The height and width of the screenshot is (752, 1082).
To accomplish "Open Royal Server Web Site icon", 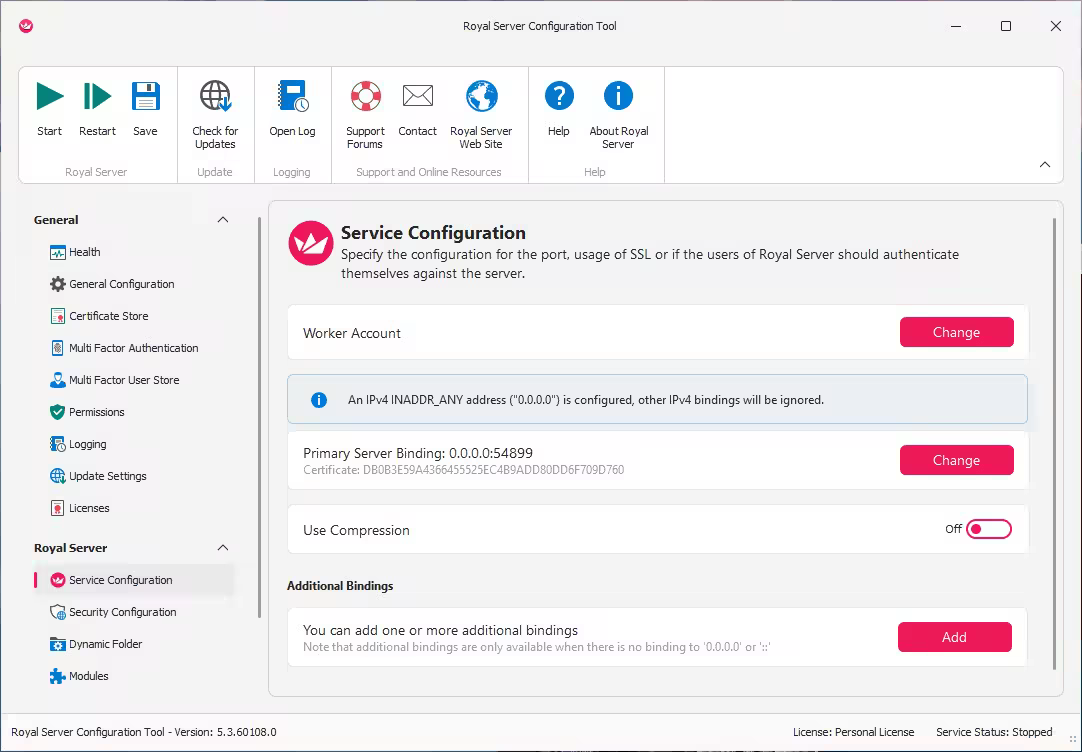I will click(481, 97).
